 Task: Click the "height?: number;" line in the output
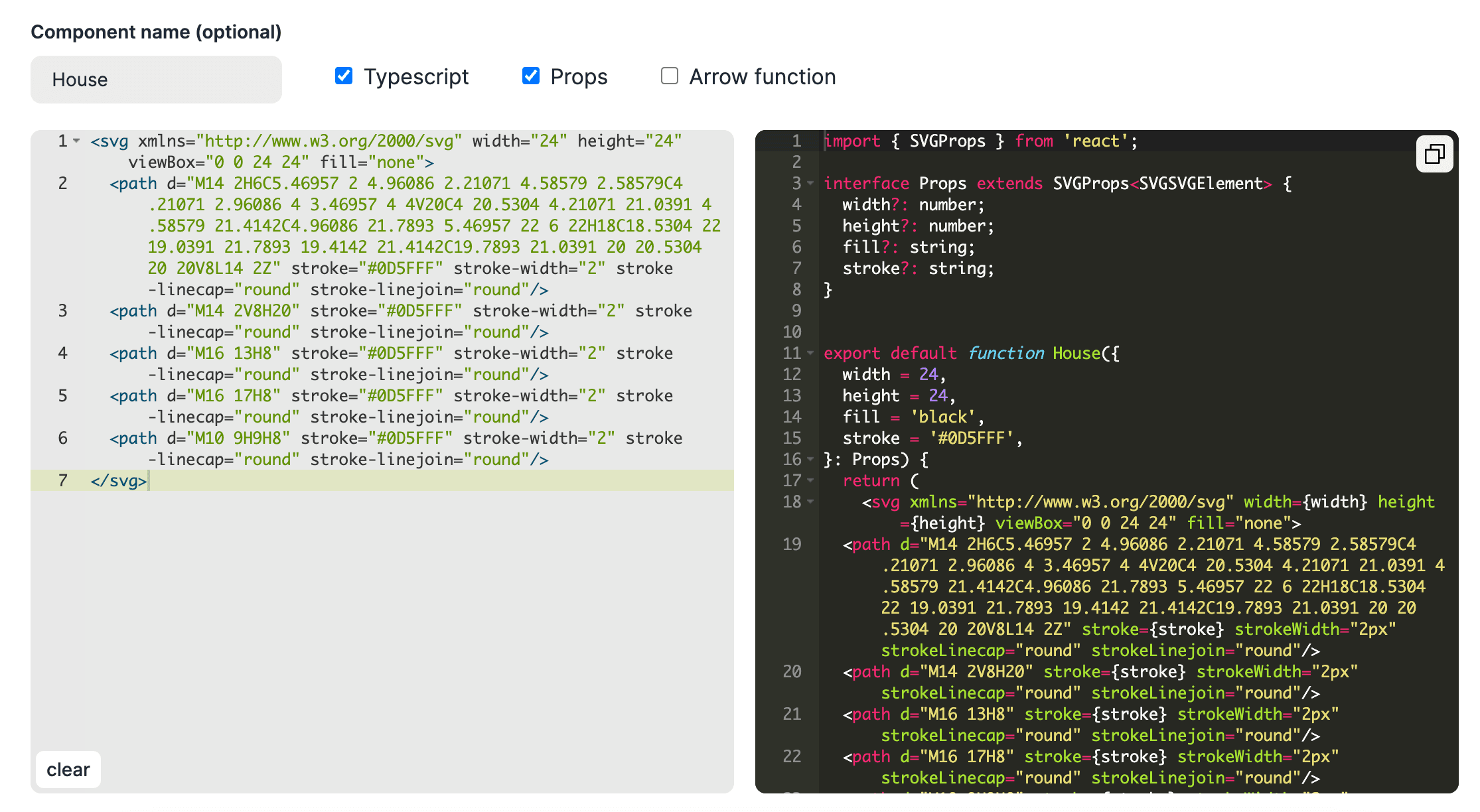point(919,226)
